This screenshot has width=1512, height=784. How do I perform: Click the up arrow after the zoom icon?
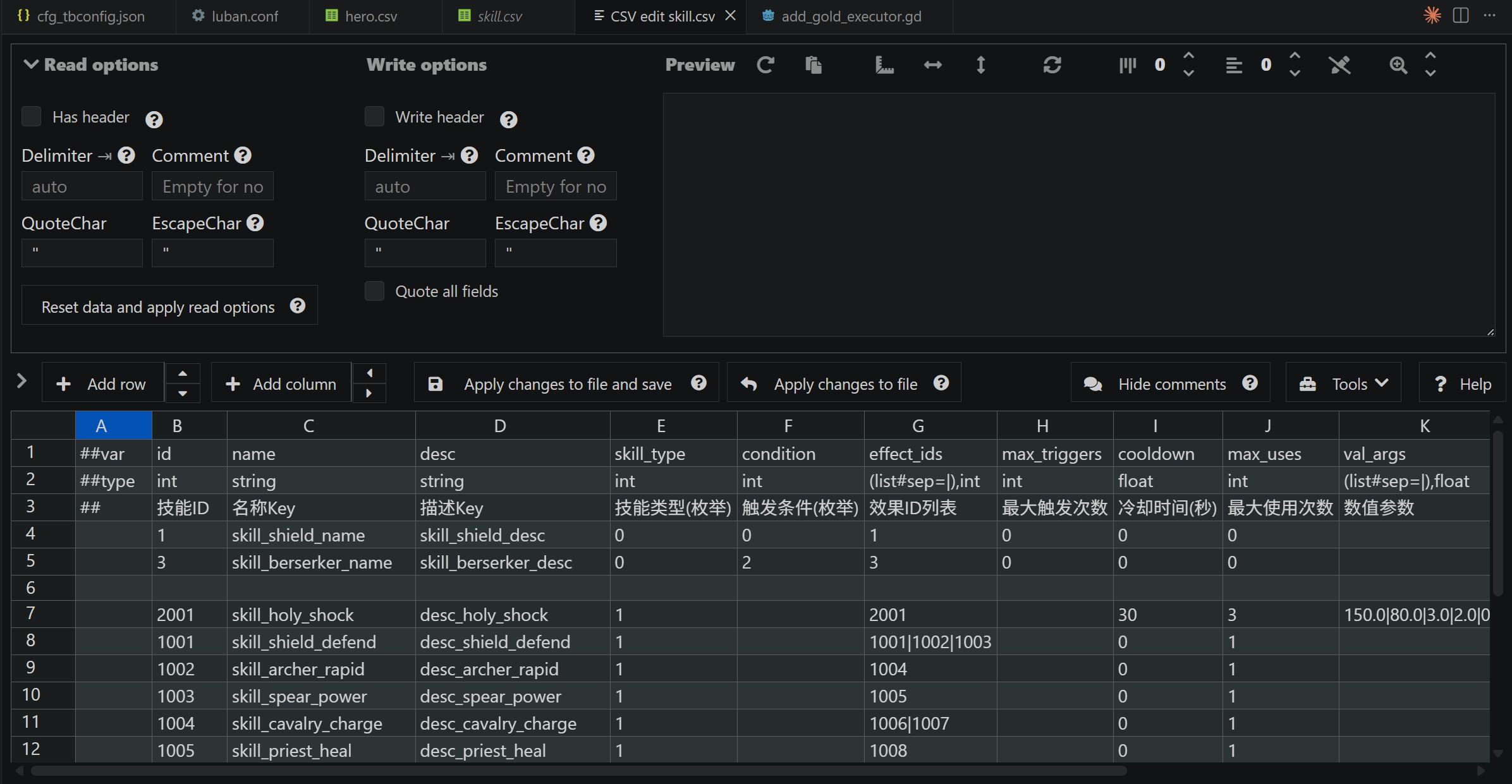[1430, 56]
